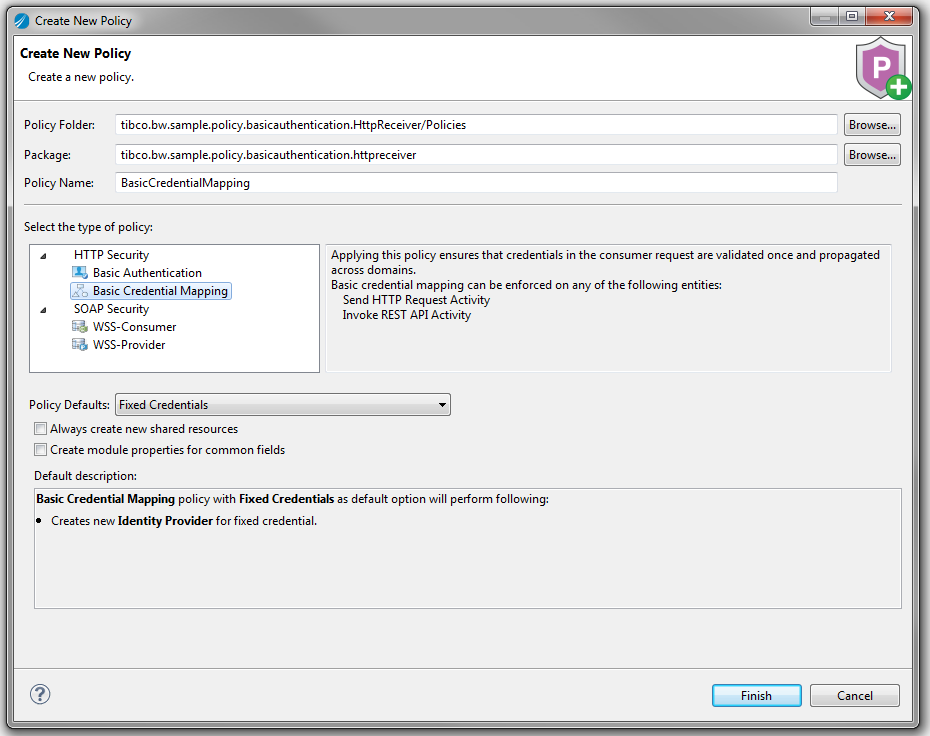930x736 pixels.
Task: Click 'Send HTTP Request Activity' description text
Action: click(416, 300)
